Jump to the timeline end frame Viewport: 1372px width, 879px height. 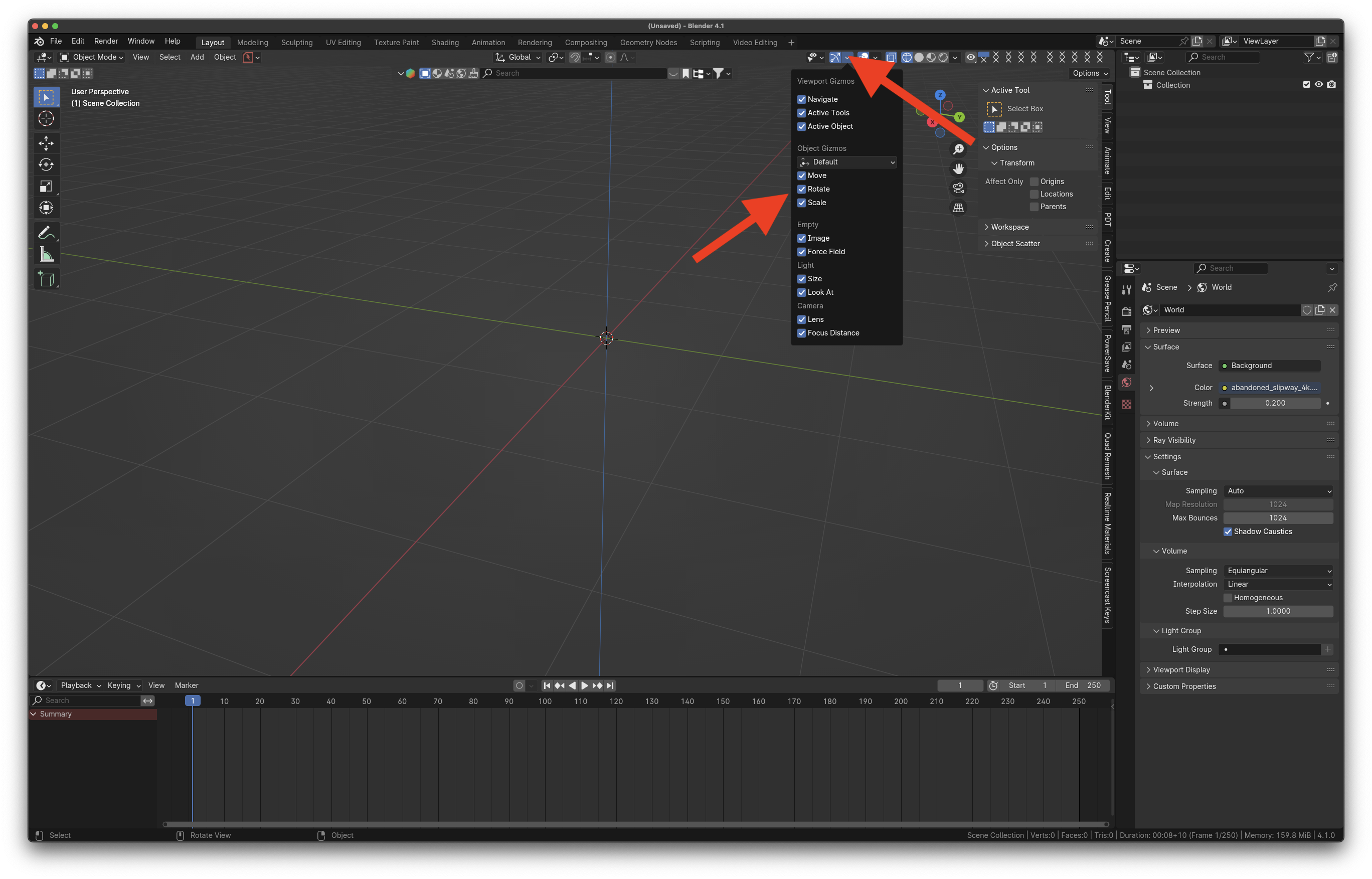(x=610, y=685)
